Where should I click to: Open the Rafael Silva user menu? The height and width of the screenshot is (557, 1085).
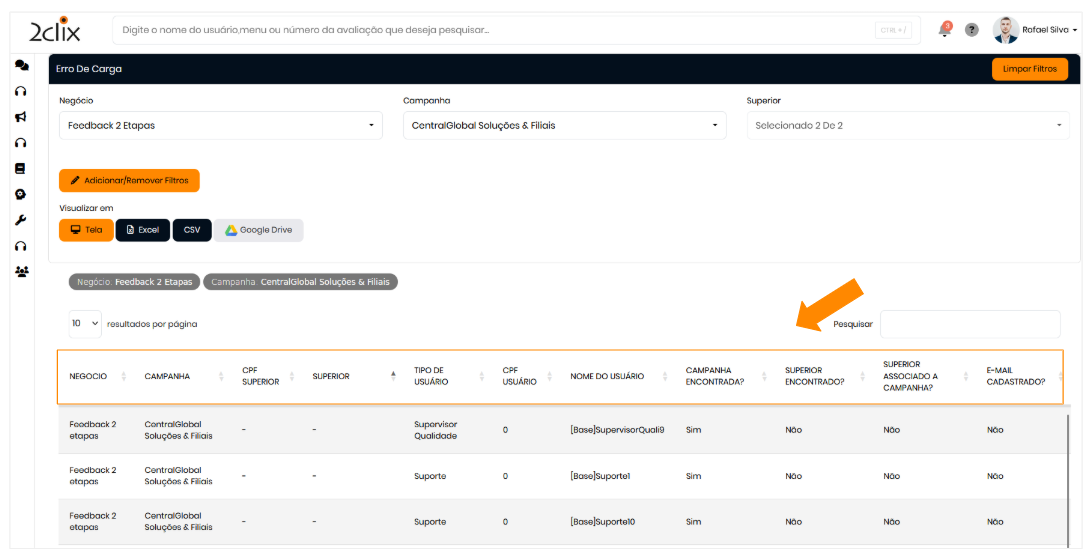(1036, 30)
